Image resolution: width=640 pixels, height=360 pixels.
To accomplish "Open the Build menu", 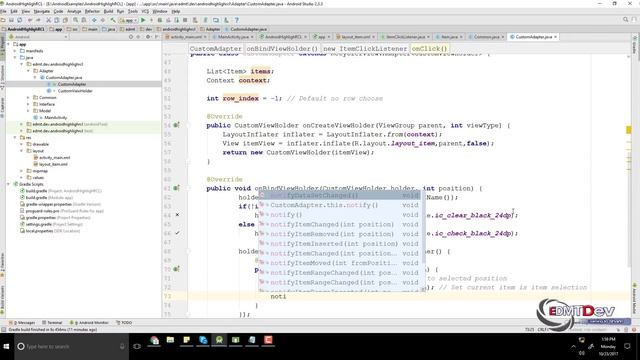I will 108,11.
